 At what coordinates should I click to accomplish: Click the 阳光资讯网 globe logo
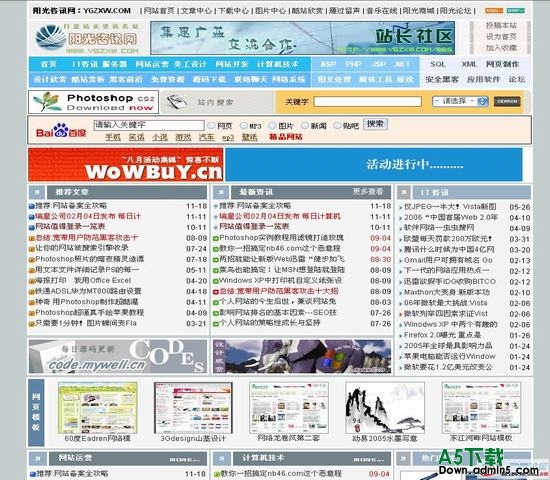pyautogui.click(x=51, y=37)
